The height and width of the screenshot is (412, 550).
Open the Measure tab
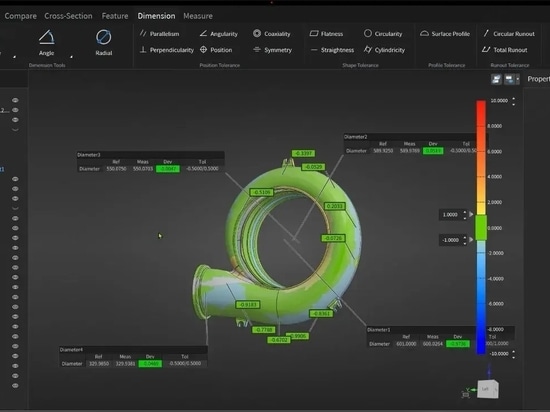coord(198,16)
